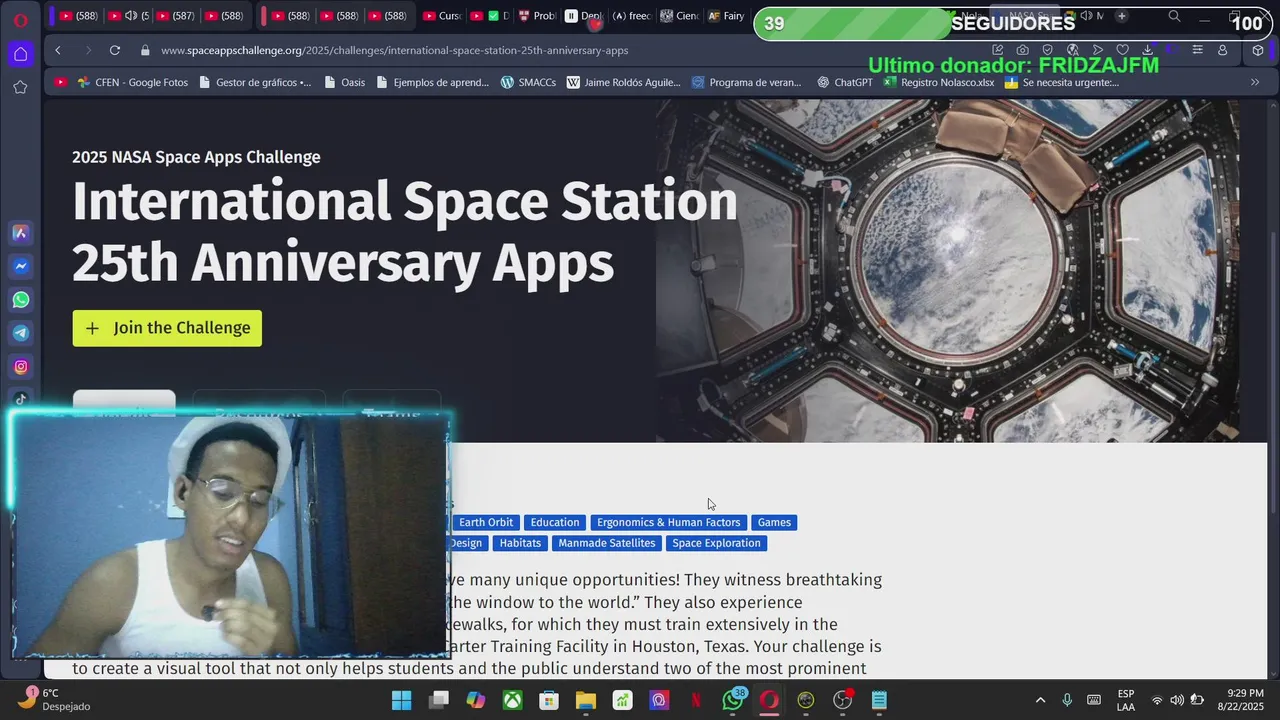Open the ChatGPT bookmark
This screenshot has height=720, width=1280.
tap(845, 82)
